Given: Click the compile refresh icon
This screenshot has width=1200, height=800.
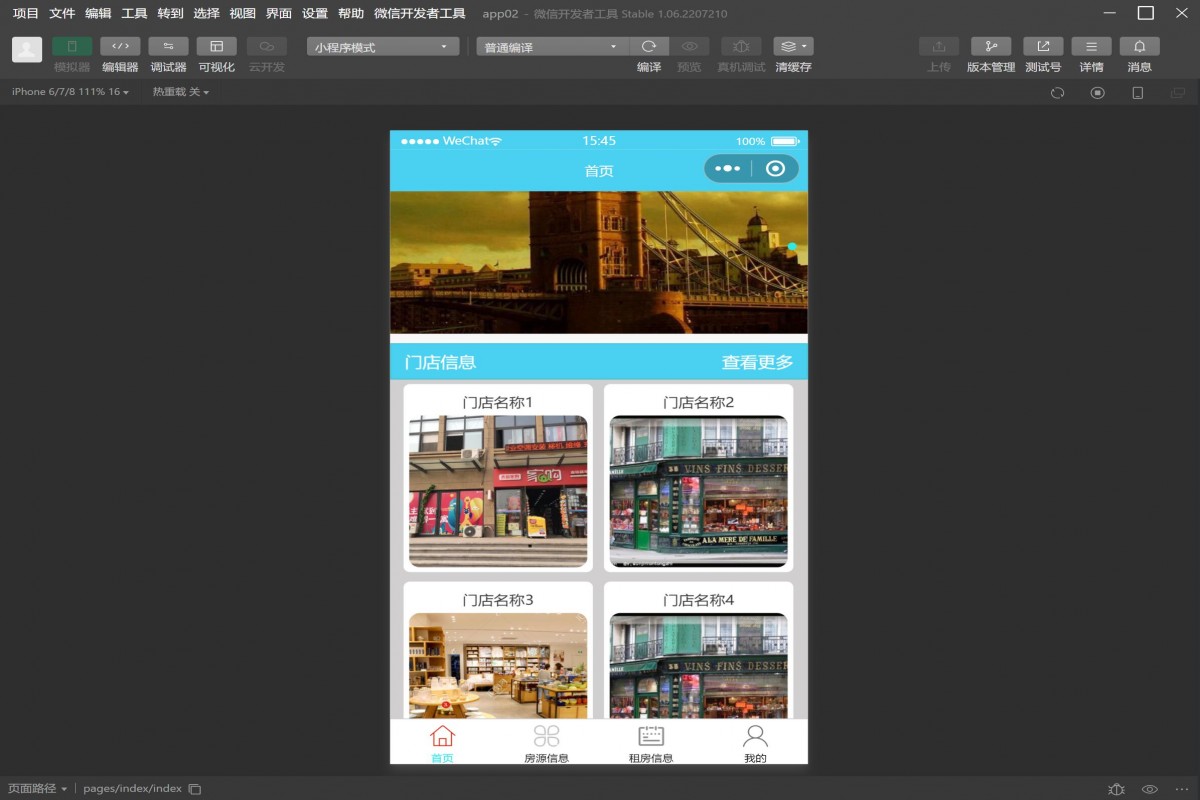Looking at the screenshot, I should tap(648, 47).
